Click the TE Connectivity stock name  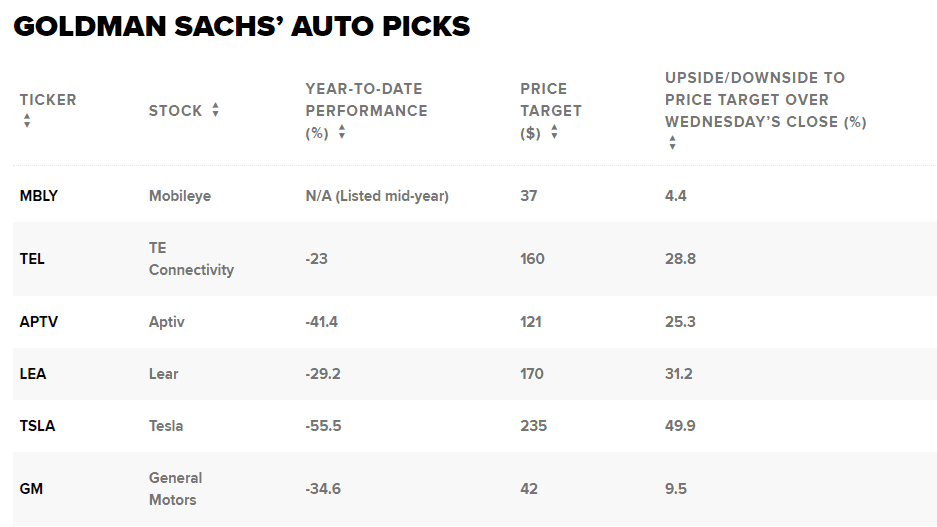pos(191,259)
